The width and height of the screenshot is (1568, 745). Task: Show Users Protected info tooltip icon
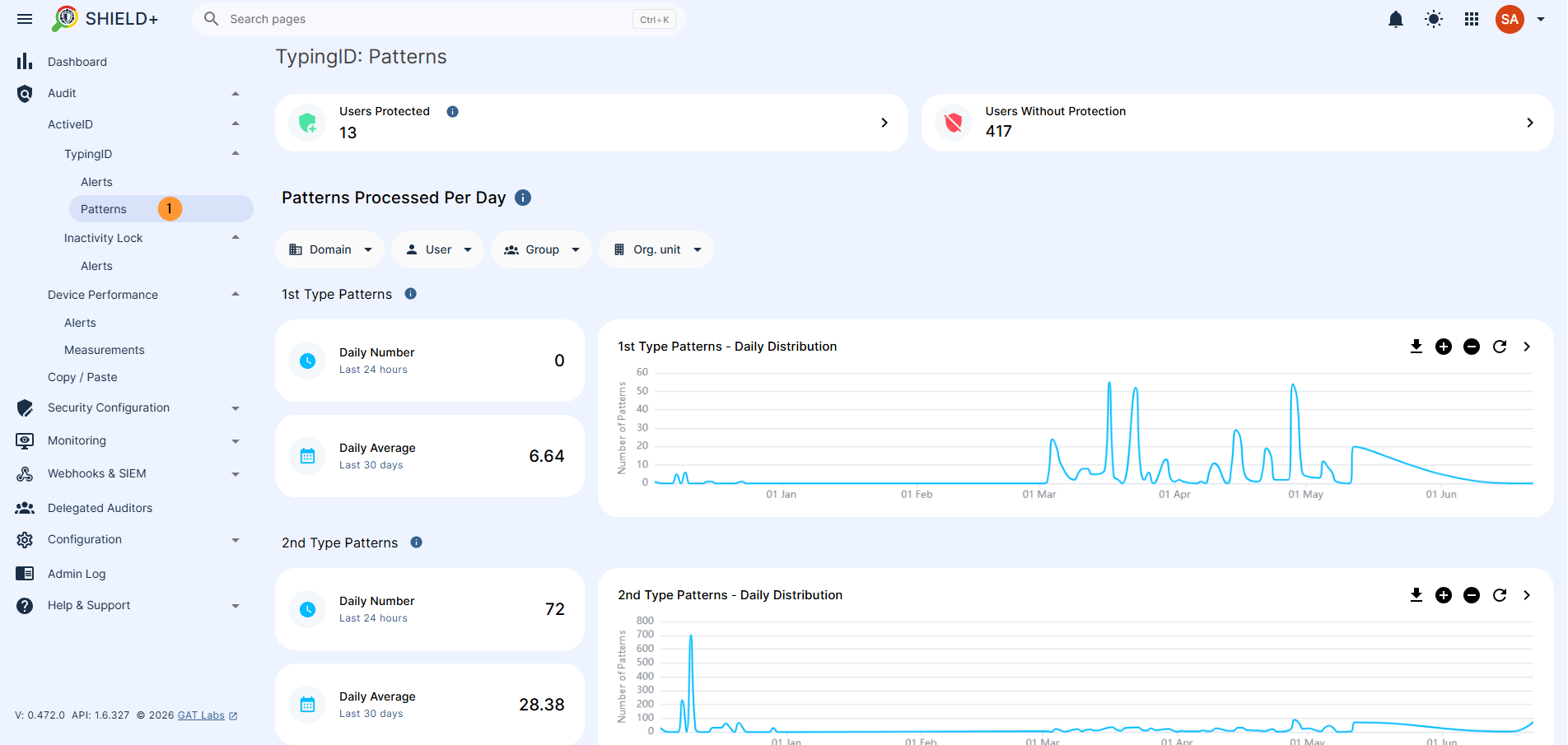452,112
